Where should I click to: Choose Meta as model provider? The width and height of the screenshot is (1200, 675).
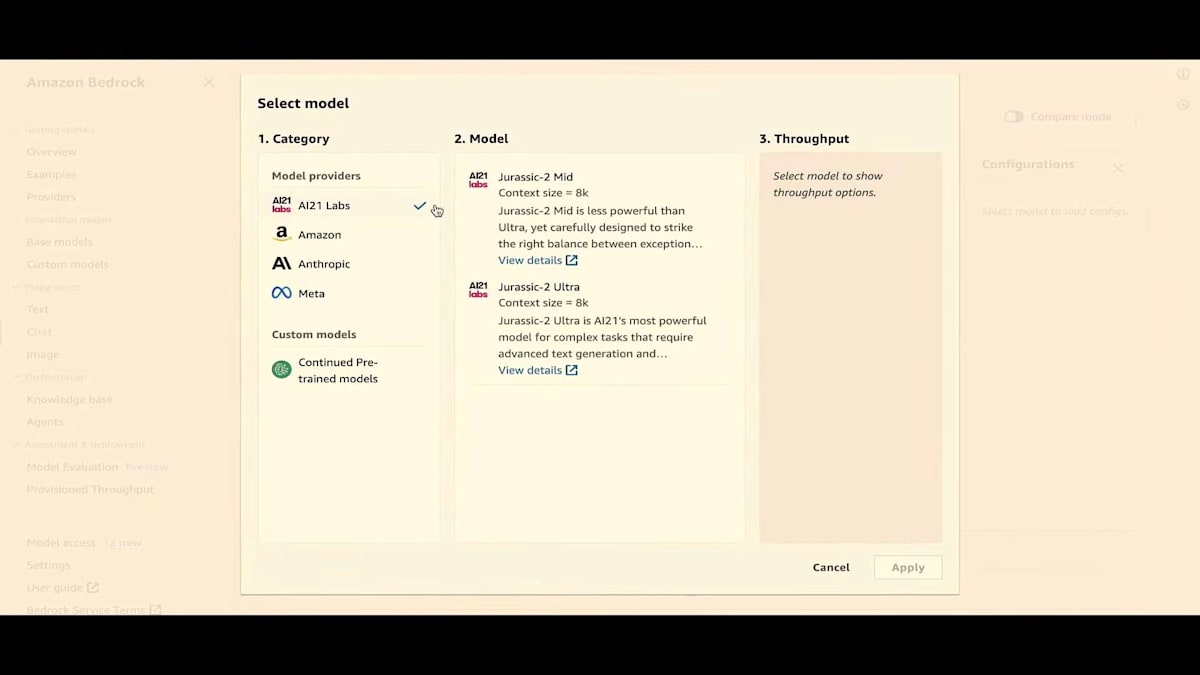pos(349,293)
